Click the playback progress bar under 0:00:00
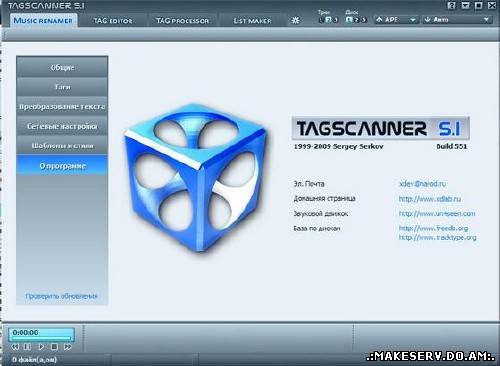500x366 pixels. coord(41,338)
